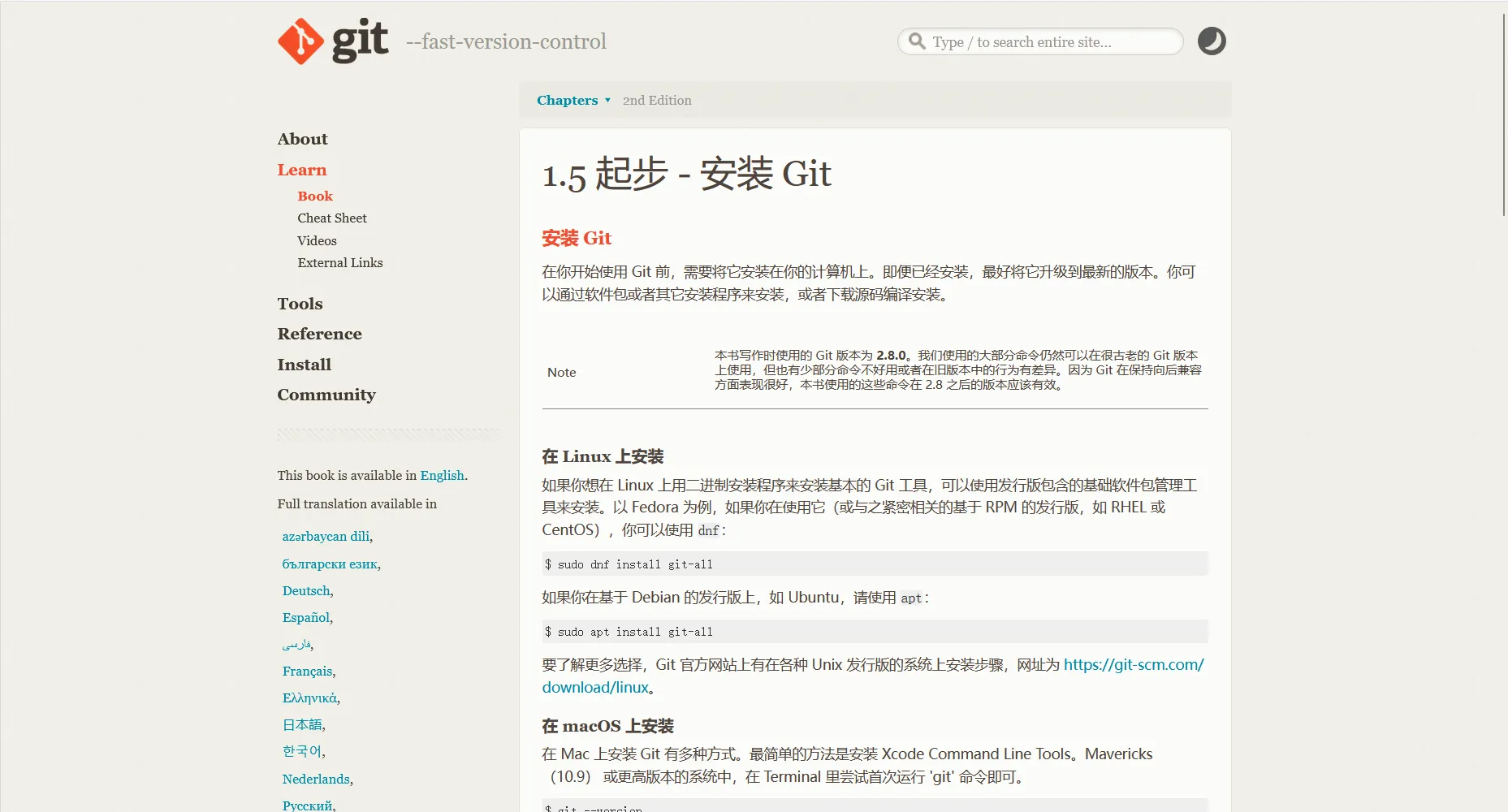This screenshot has width=1508, height=812.
Task: Click the page vertical scrollbar
Action: (x=1504, y=114)
